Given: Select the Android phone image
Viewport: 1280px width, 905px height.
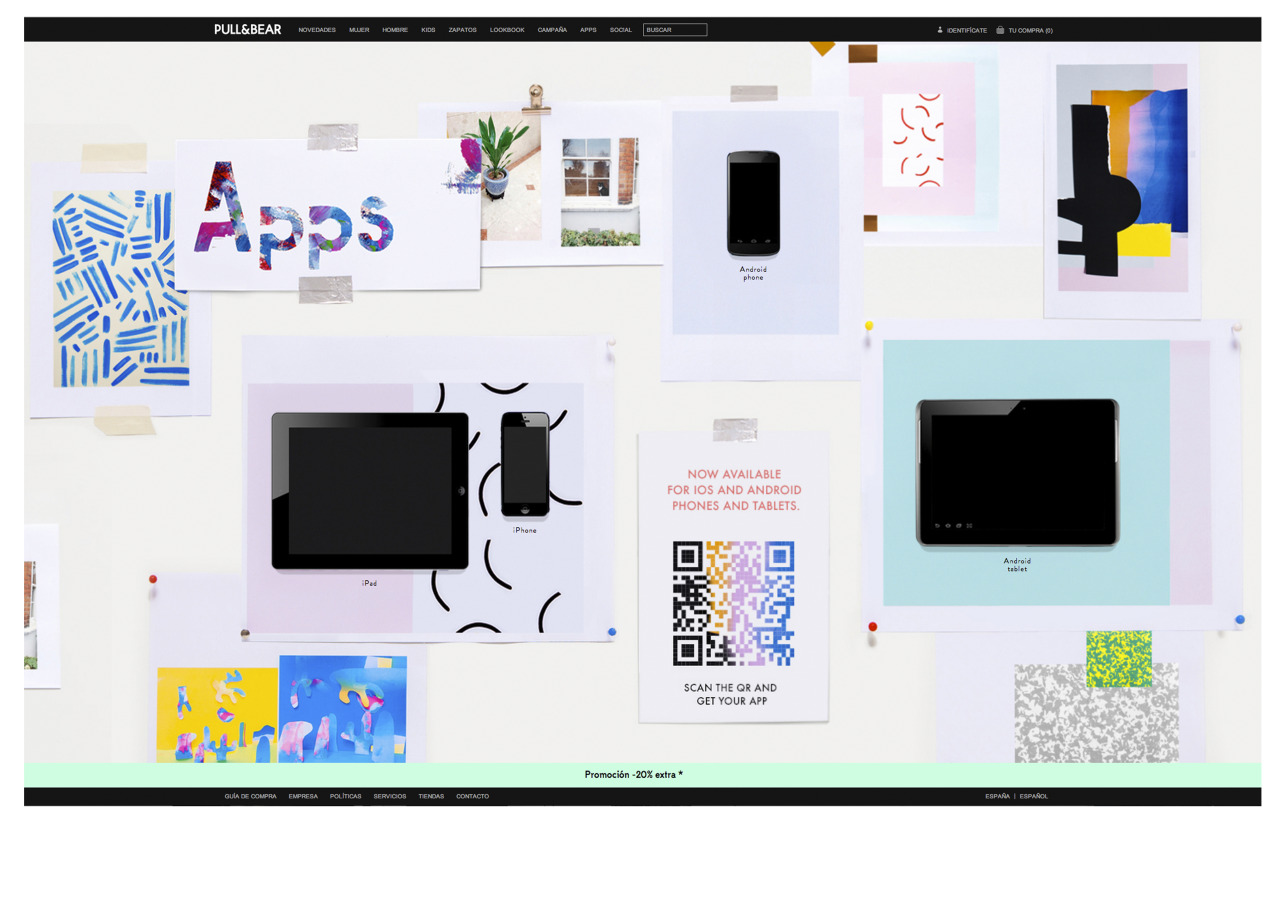Looking at the screenshot, I should tap(753, 204).
